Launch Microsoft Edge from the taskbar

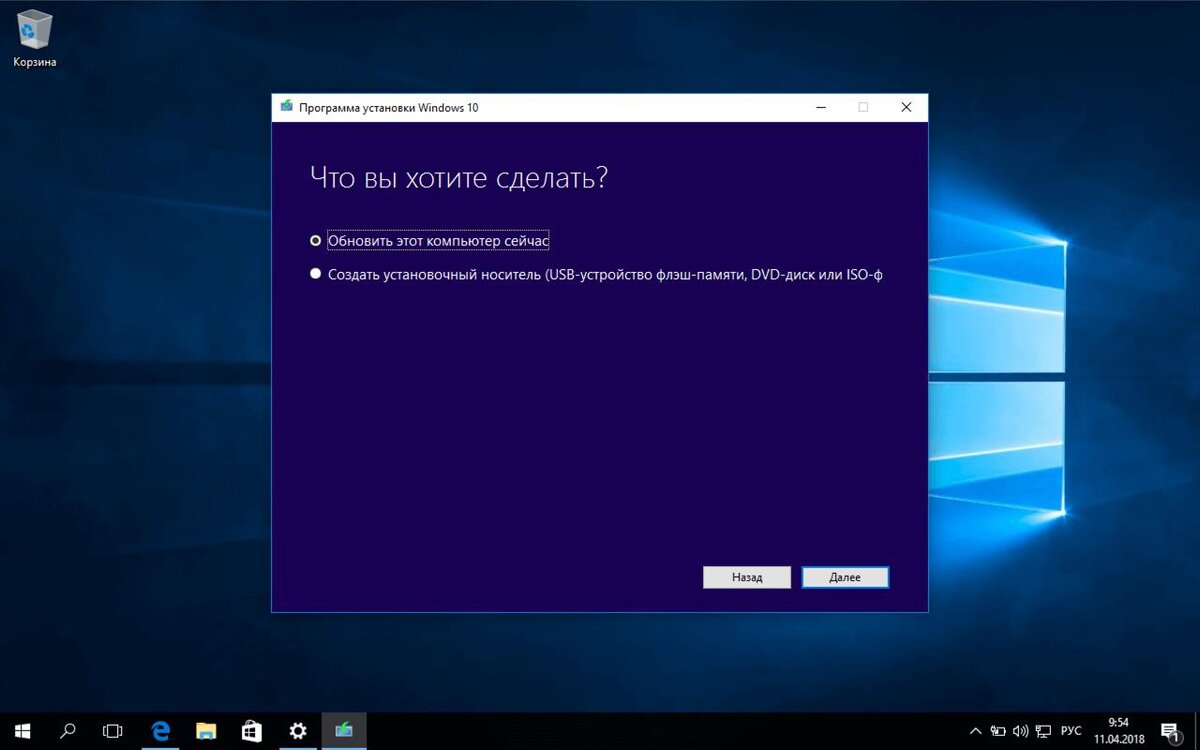click(160, 731)
